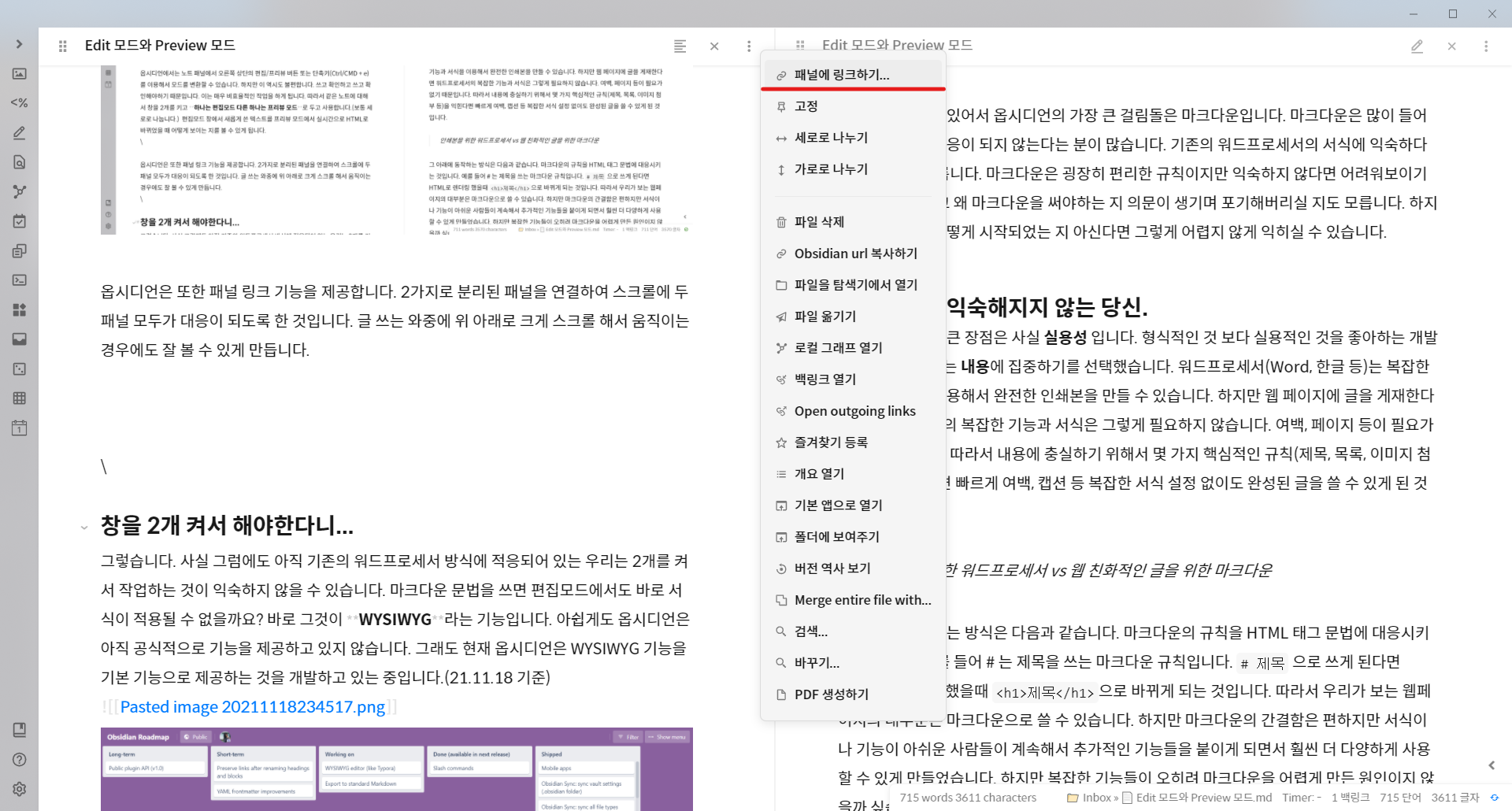This screenshot has height=811, width=1512.
Task: Select 파일을 탐색기에서 열기
Action: pos(853,285)
